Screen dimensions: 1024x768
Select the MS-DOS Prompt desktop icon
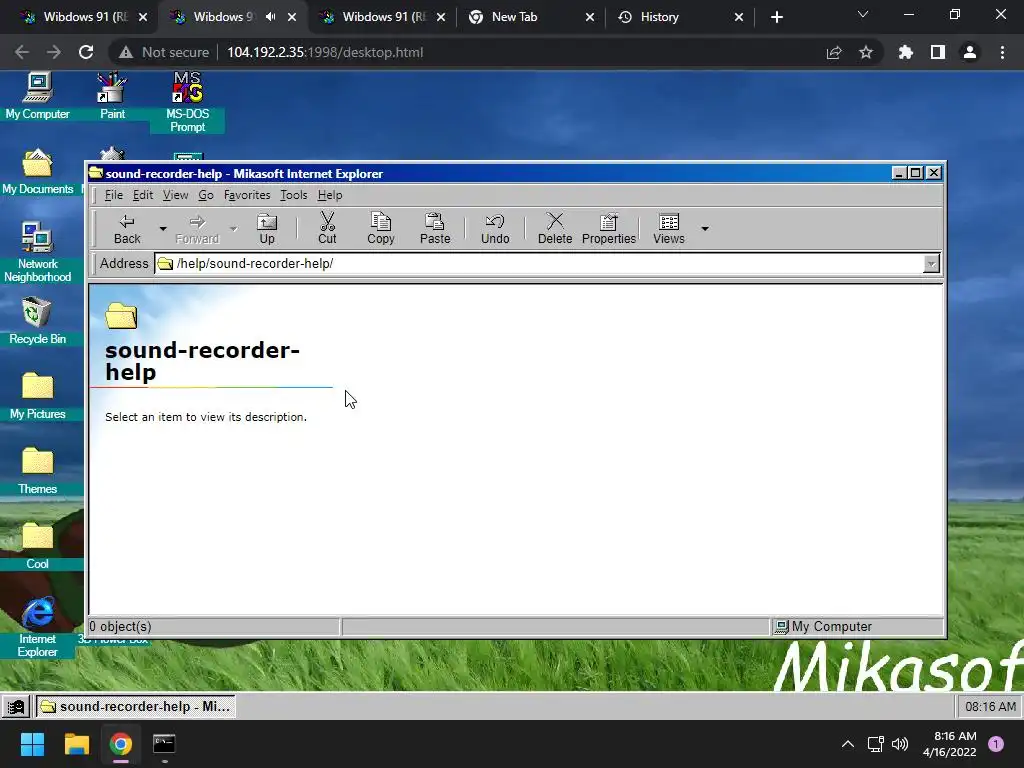[x=187, y=103]
